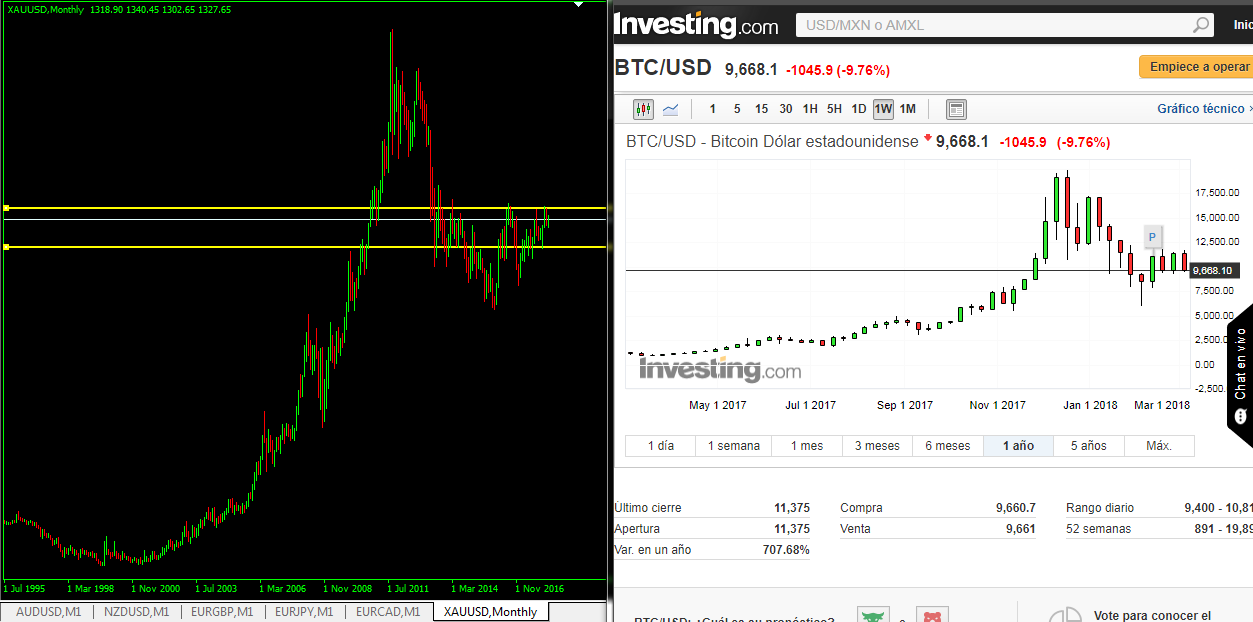Click the P marker on BTC chart
Image resolution: width=1253 pixels, height=622 pixels.
(1152, 237)
